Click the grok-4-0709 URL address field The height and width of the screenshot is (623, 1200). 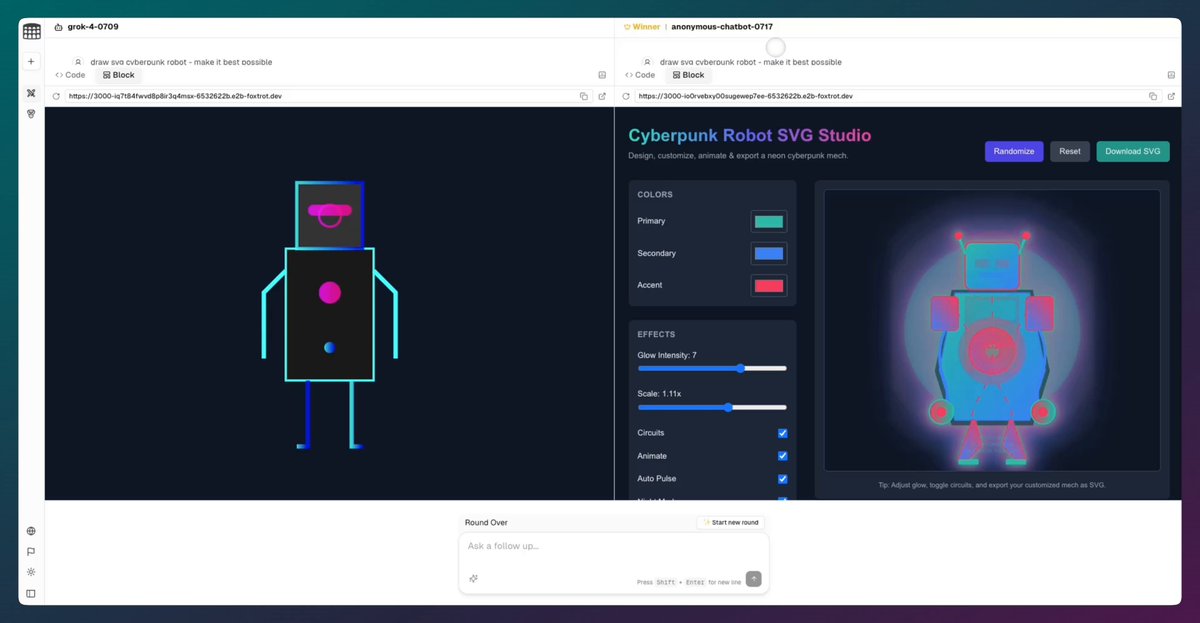(x=320, y=96)
